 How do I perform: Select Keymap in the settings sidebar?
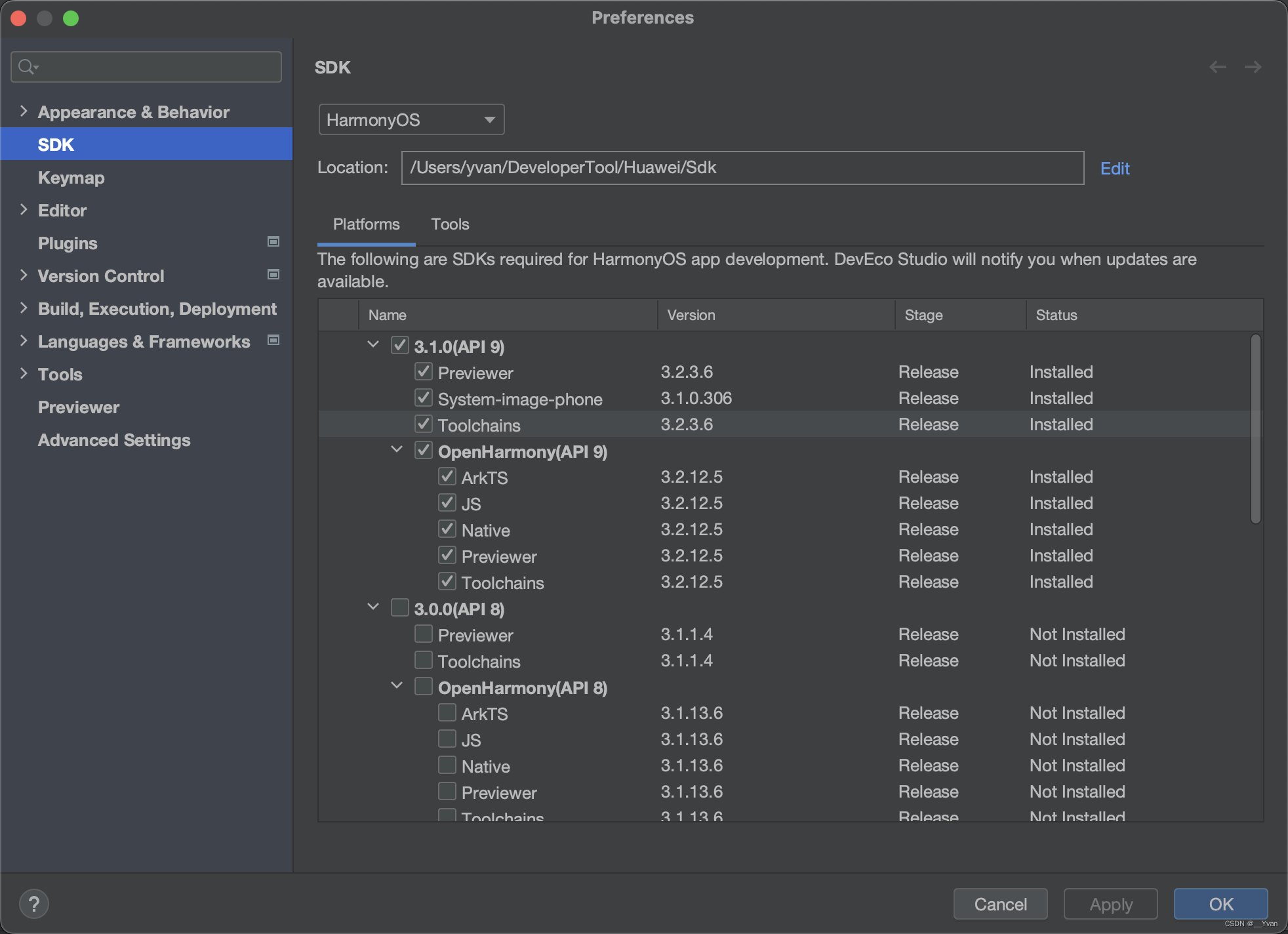[71, 178]
